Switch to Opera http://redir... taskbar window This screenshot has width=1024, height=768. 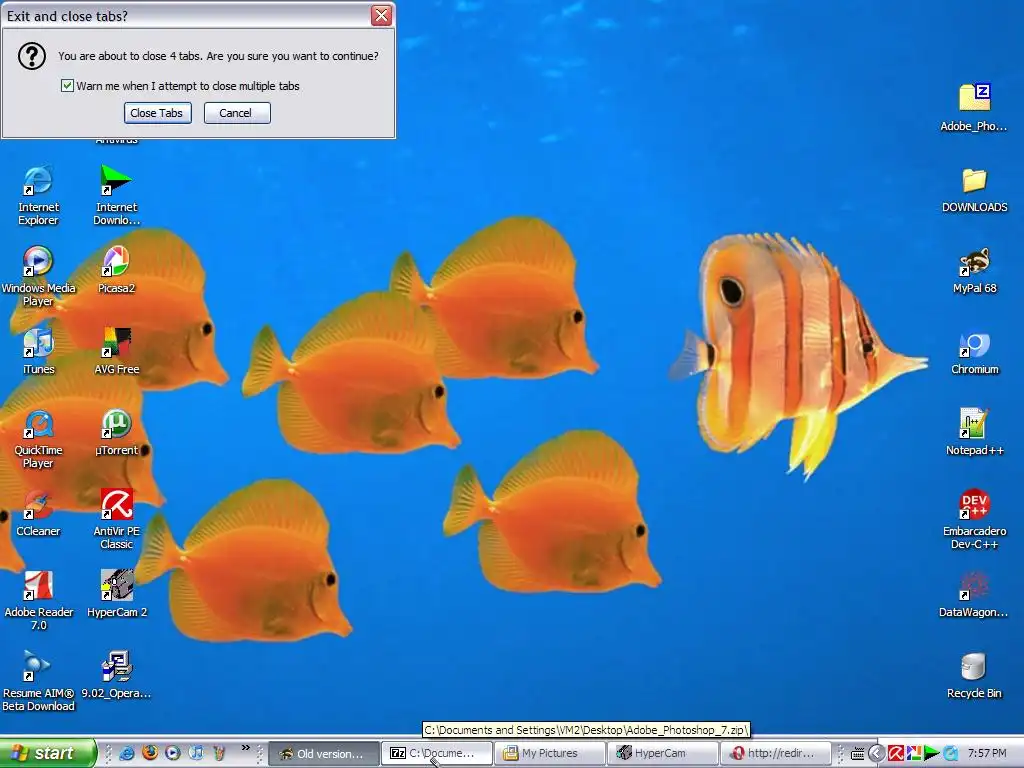coord(775,754)
